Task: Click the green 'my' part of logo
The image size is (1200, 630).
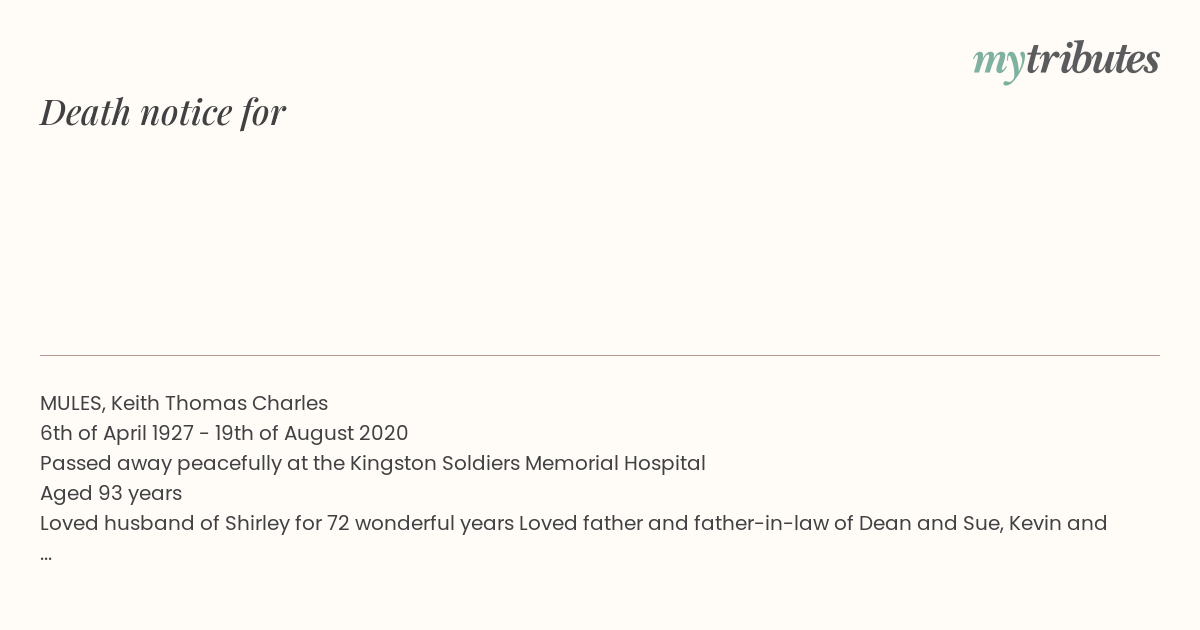Action: click(998, 63)
